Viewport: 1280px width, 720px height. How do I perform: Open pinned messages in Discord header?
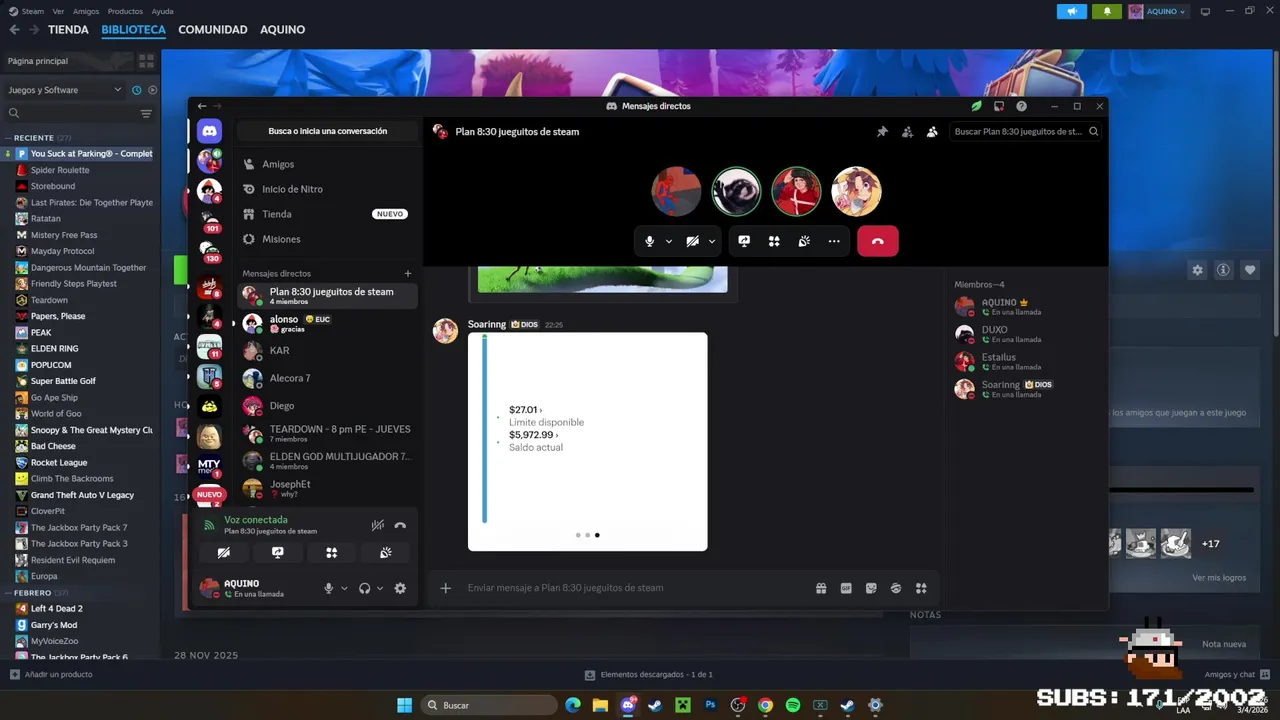[882, 131]
